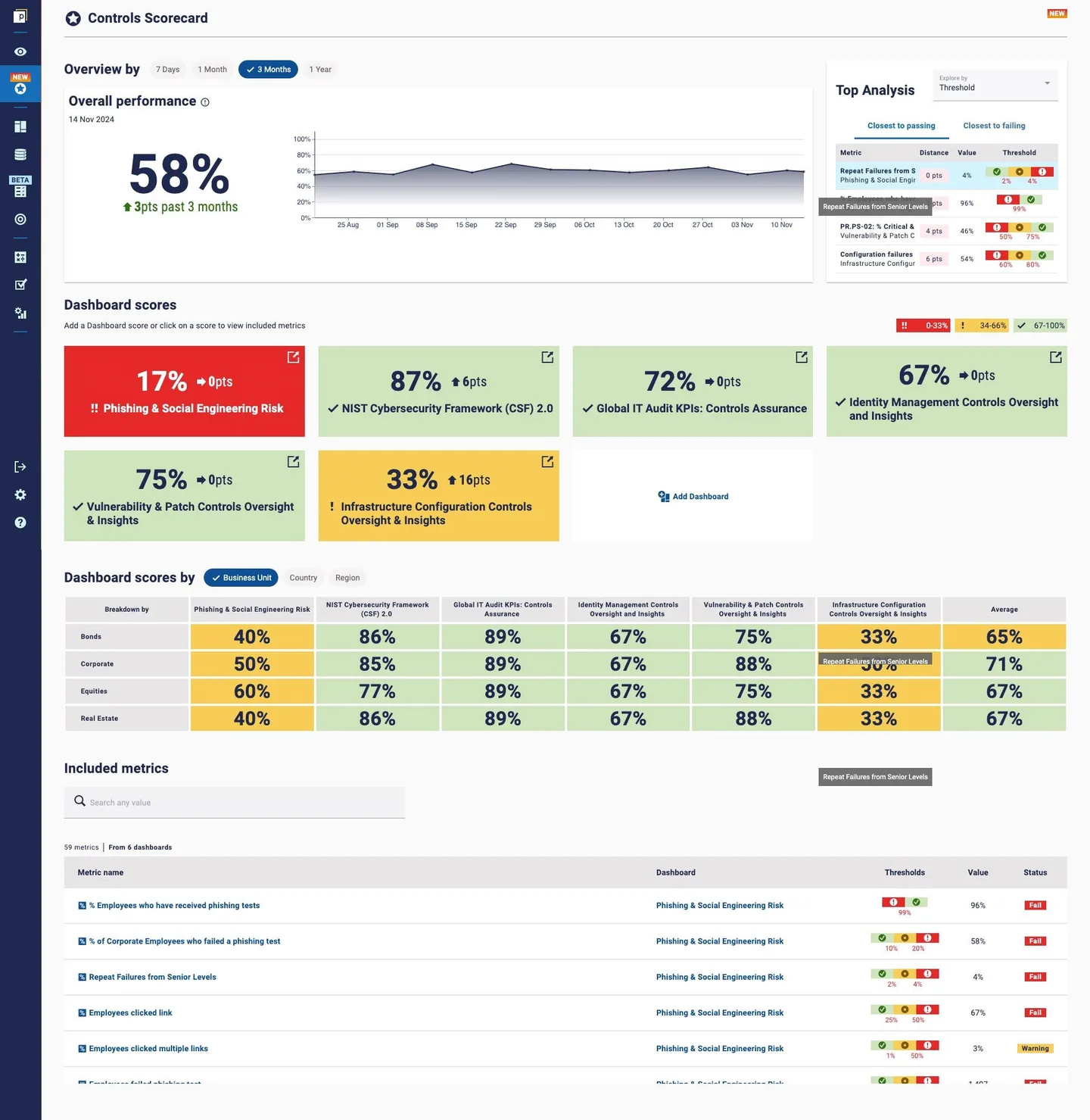Click the red 0-33% legend swatch

click(x=923, y=326)
